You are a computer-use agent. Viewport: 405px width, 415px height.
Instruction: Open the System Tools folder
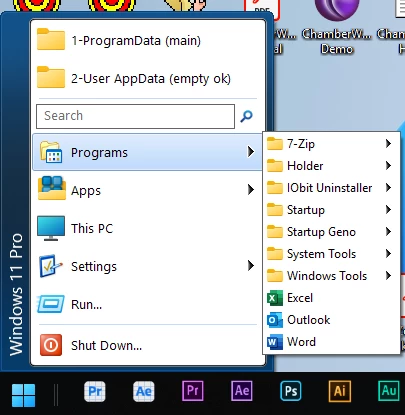pos(331,254)
